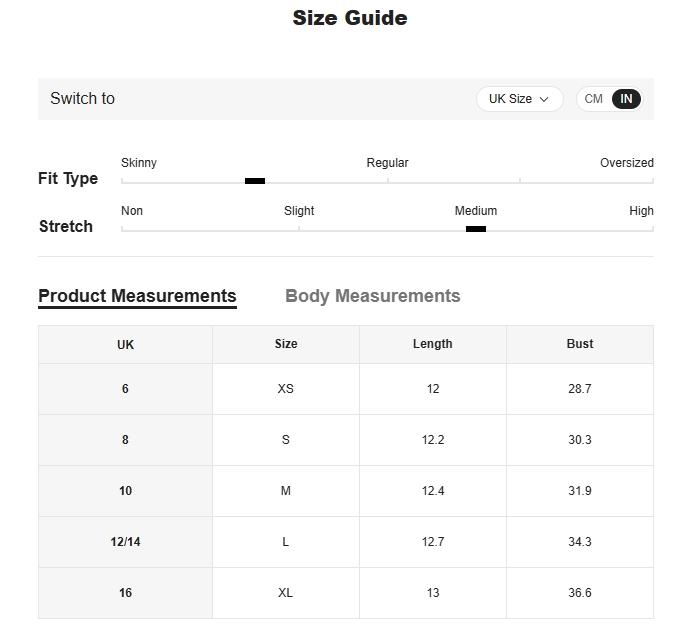Screen dimensions: 698x630
Task: Select the Product Measurements tab
Action: tap(137, 296)
